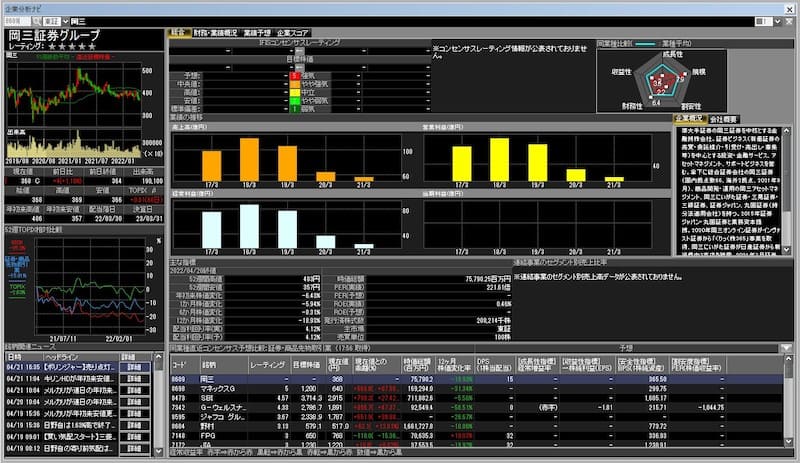Click the 岡三証券グループ company title

[x=54, y=35]
